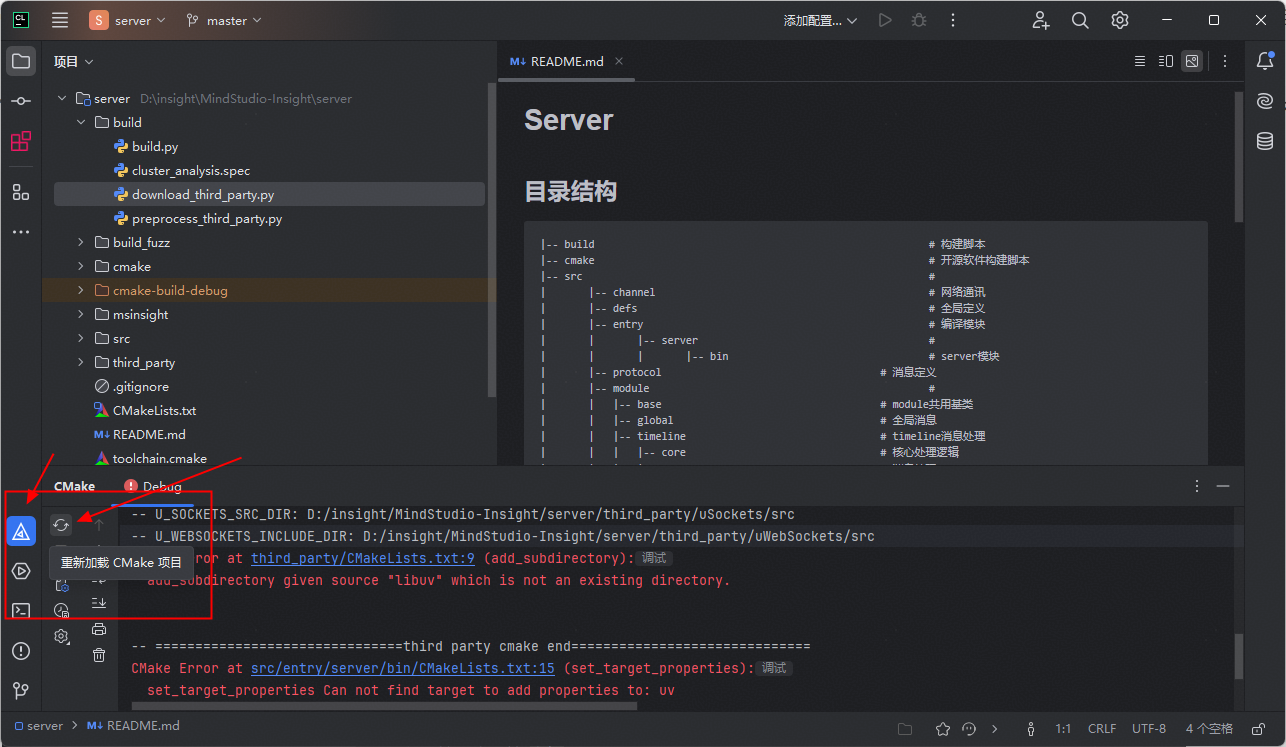1286x747 pixels.
Task: Select CMakeLists.txt in project tree
Action: 154,410
